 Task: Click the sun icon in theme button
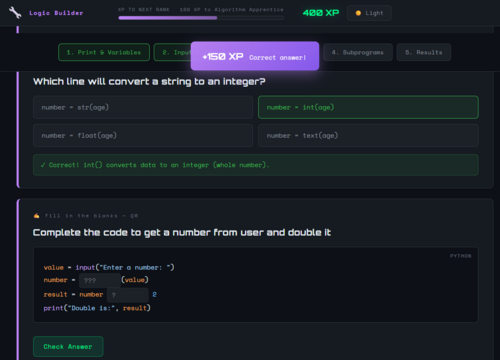click(358, 13)
